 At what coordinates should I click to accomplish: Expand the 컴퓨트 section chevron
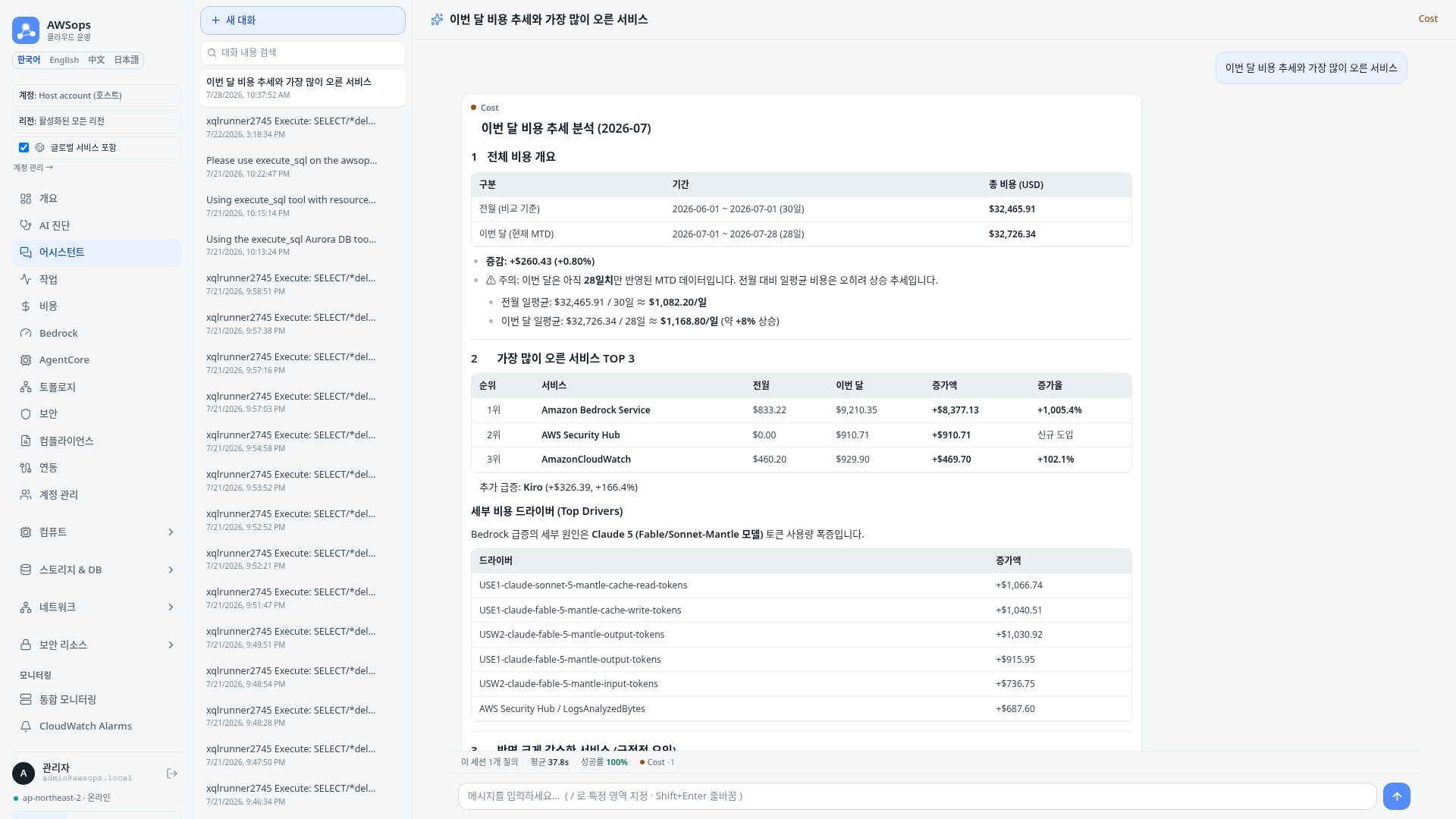tap(171, 532)
